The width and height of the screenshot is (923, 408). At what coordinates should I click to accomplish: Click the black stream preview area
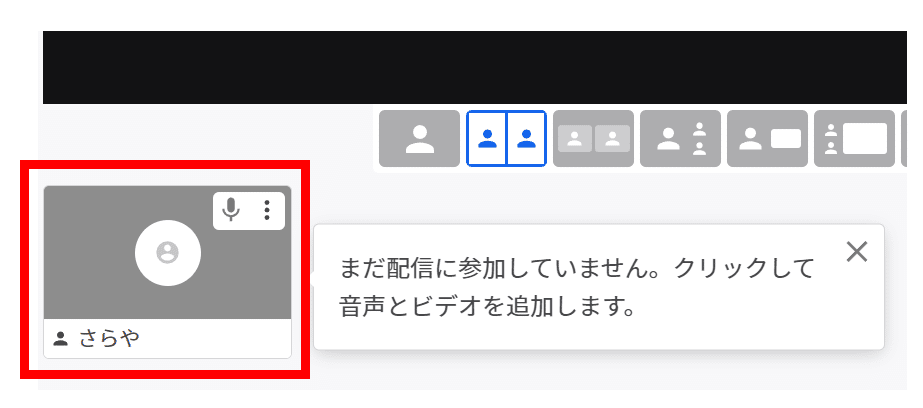(x=474, y=67)
